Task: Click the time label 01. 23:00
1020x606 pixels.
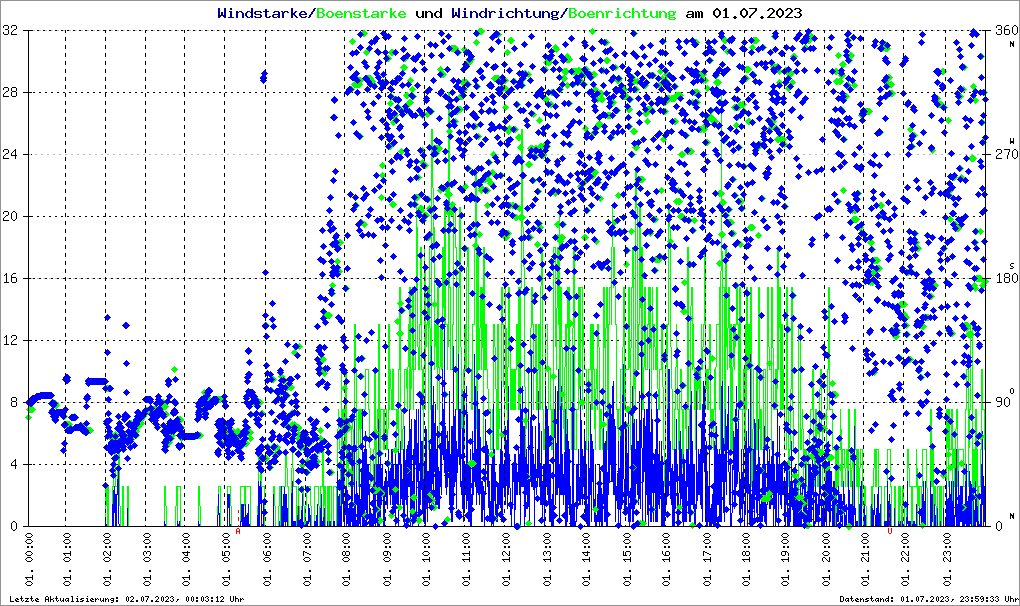Action: pos(945,559)
